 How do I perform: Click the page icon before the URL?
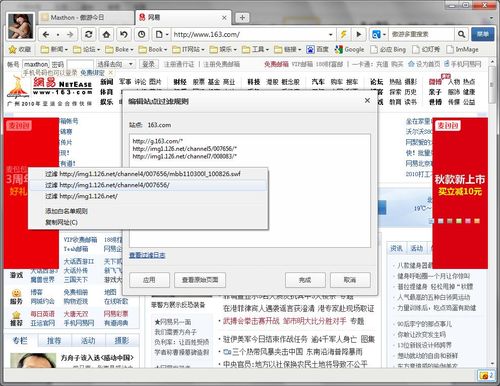click(159, 34)
